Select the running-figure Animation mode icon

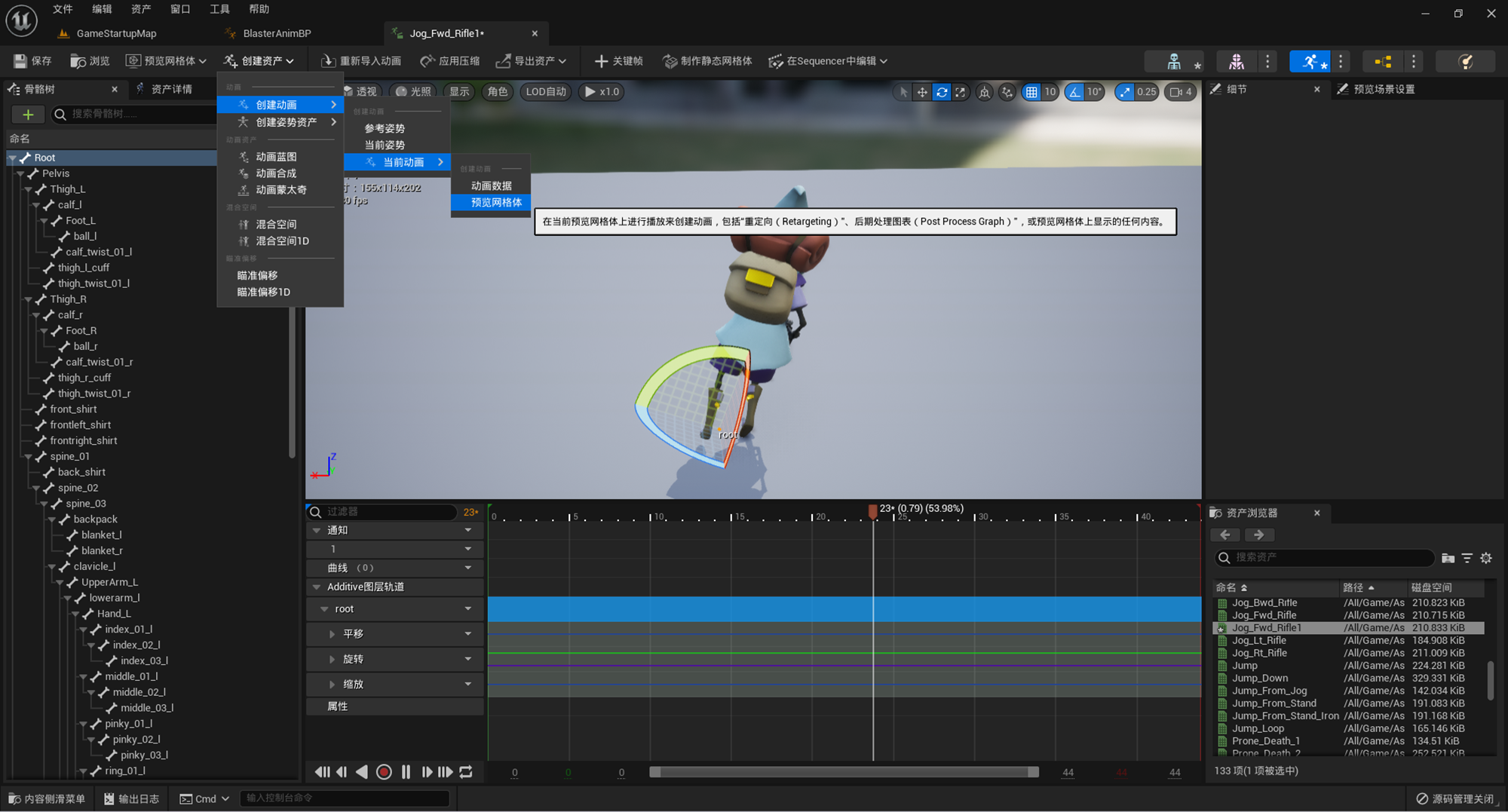pos(1310,62)
